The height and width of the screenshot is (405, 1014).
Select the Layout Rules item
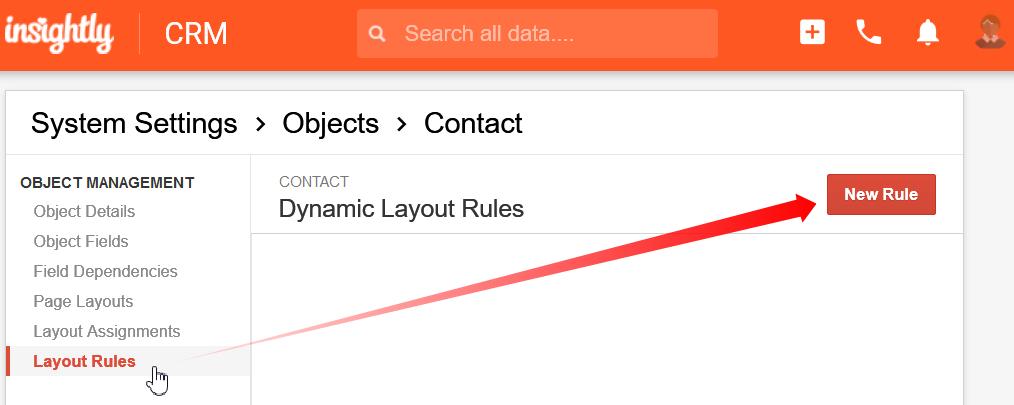pyautogui.click(x=84, y=361)
